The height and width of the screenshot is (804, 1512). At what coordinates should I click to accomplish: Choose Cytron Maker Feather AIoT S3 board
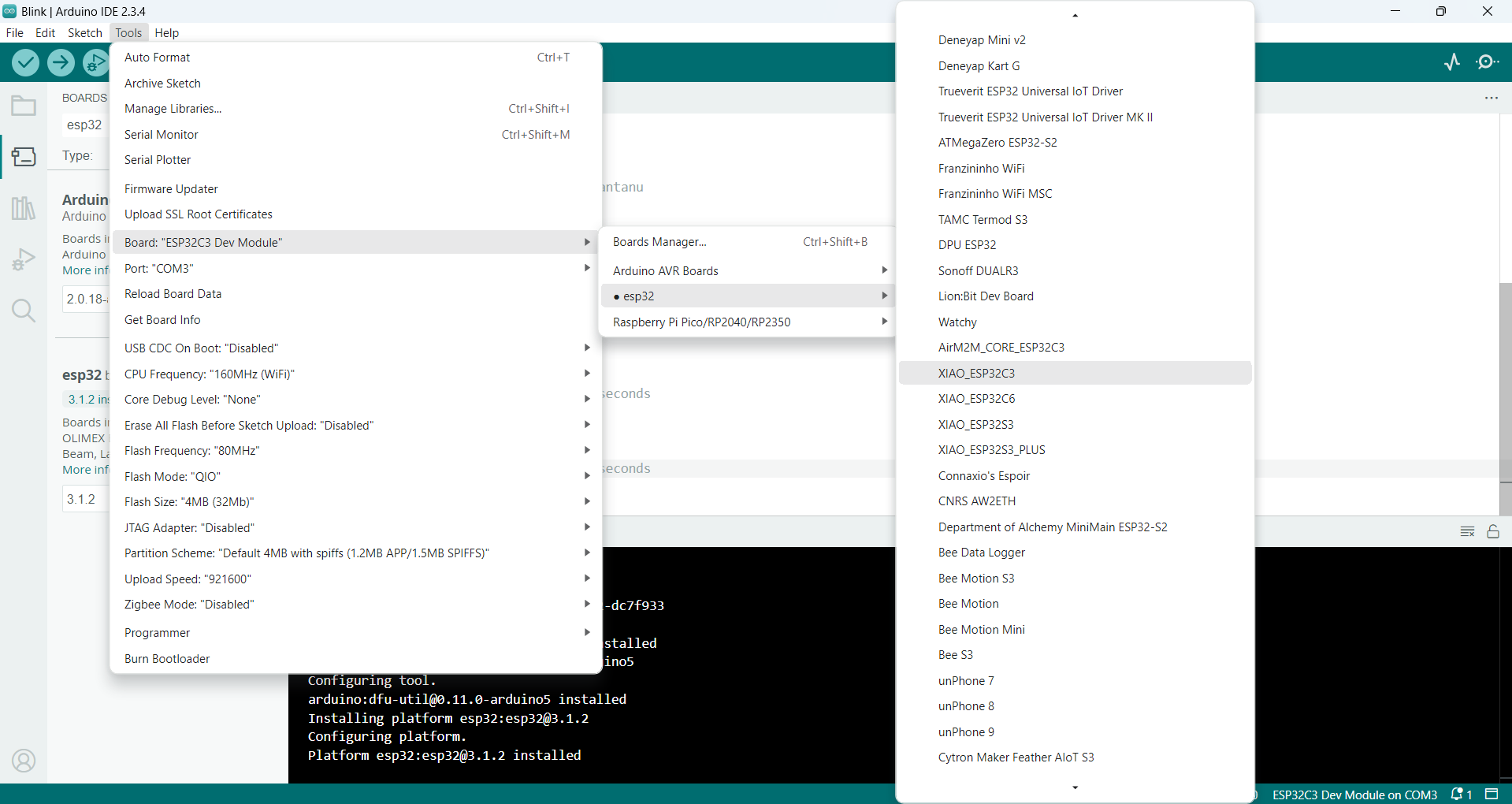click(1075, 757)
